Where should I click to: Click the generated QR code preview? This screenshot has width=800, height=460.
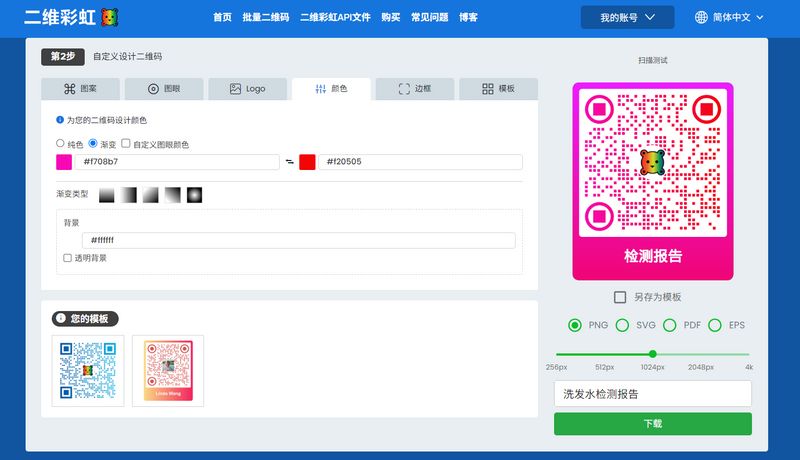(653, 181)
